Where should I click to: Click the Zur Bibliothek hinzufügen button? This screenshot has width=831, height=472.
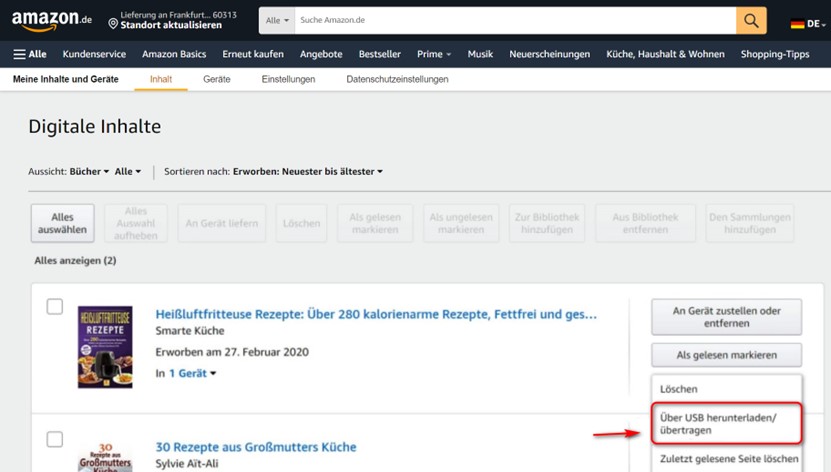547,223
